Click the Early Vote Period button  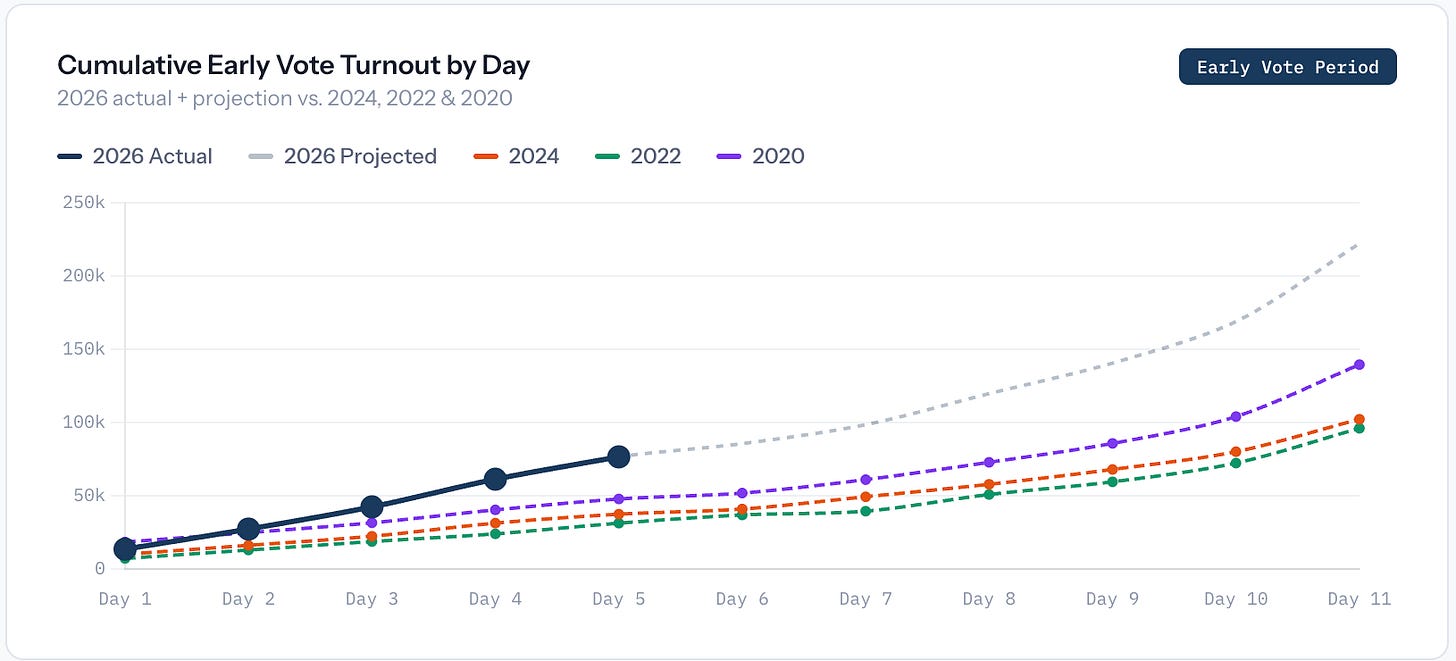tap(1287, 67)
